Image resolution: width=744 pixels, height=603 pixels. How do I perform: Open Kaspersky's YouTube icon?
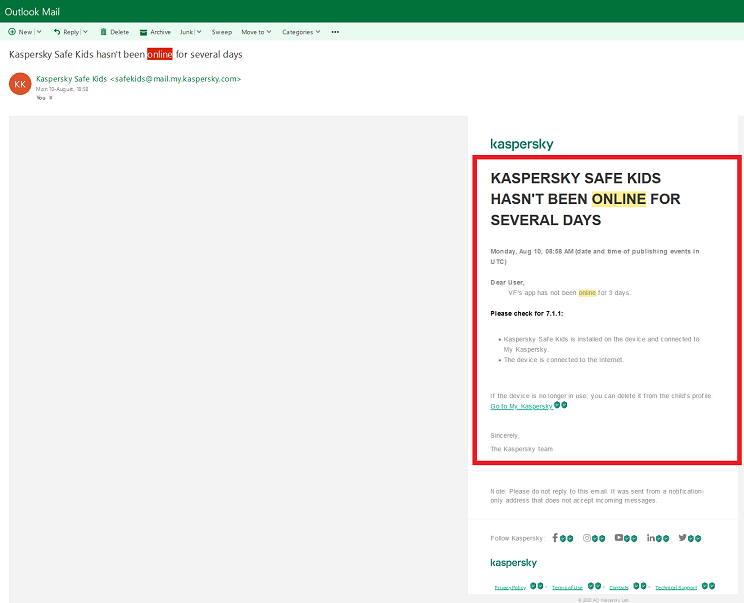point(619,538)
